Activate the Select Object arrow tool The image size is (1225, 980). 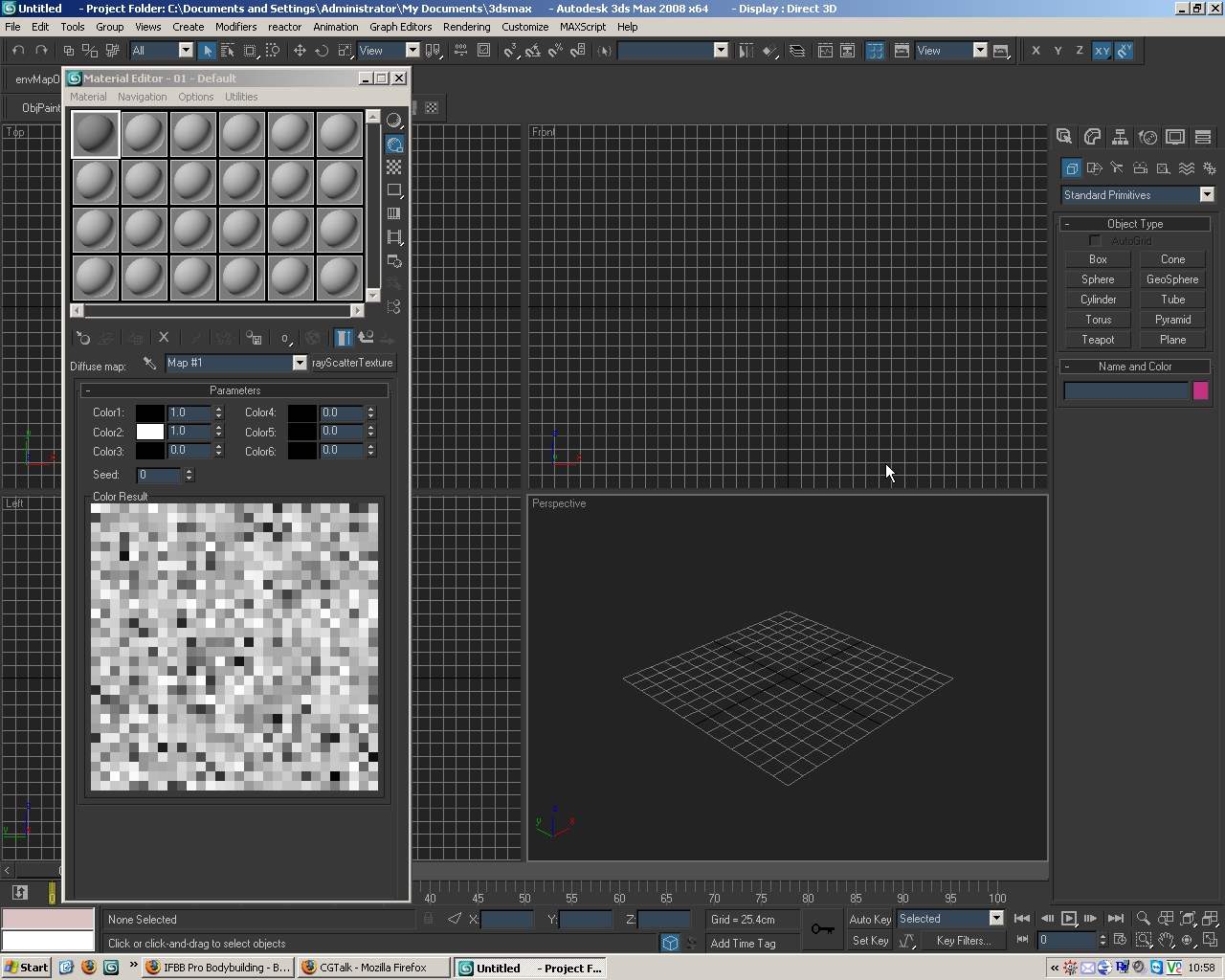click(x=207, y=51)
